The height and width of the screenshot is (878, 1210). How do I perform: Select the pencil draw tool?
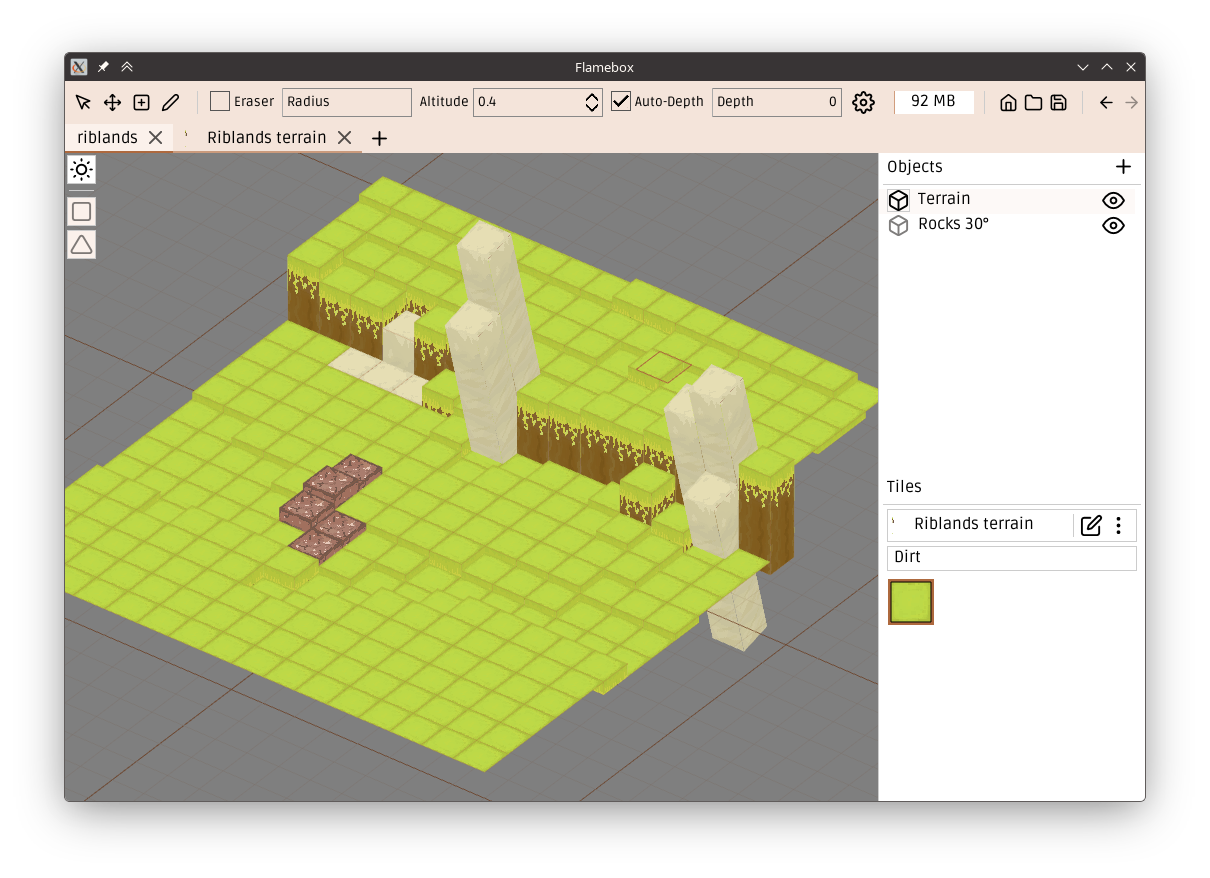[x=170, y=102]
